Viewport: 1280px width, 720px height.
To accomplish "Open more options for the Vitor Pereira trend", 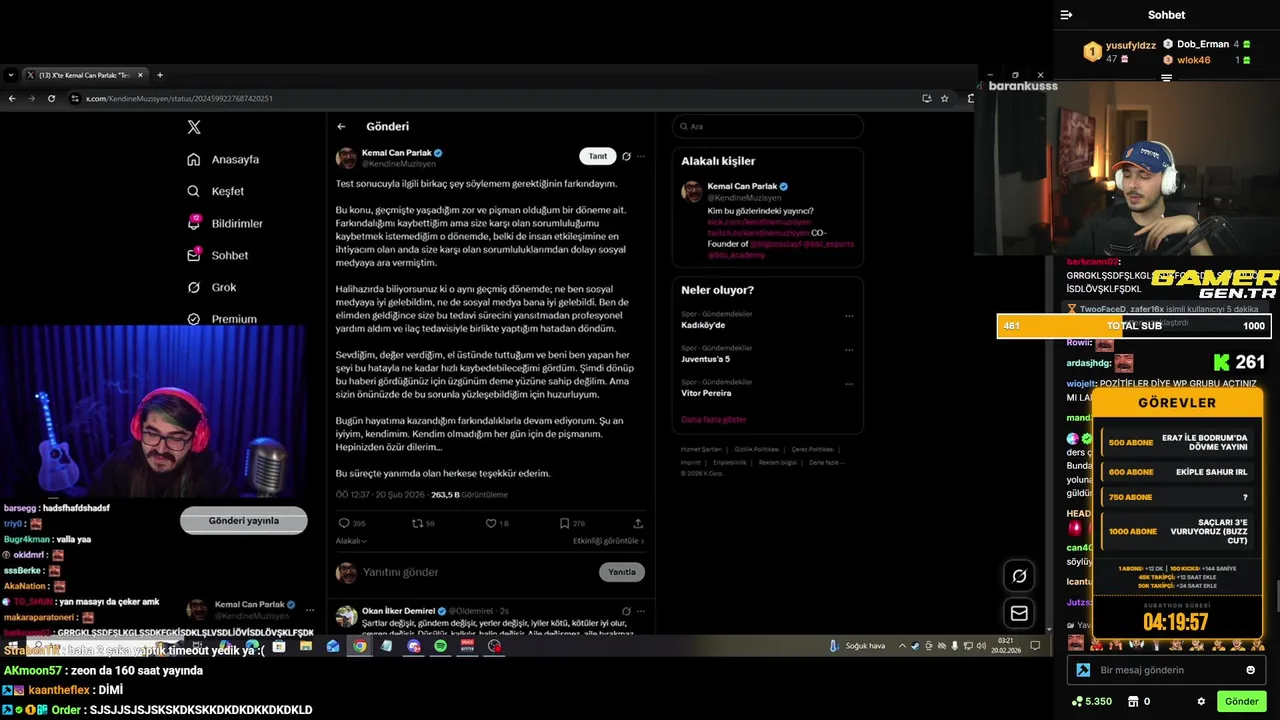I will click(x=849, y=384).
